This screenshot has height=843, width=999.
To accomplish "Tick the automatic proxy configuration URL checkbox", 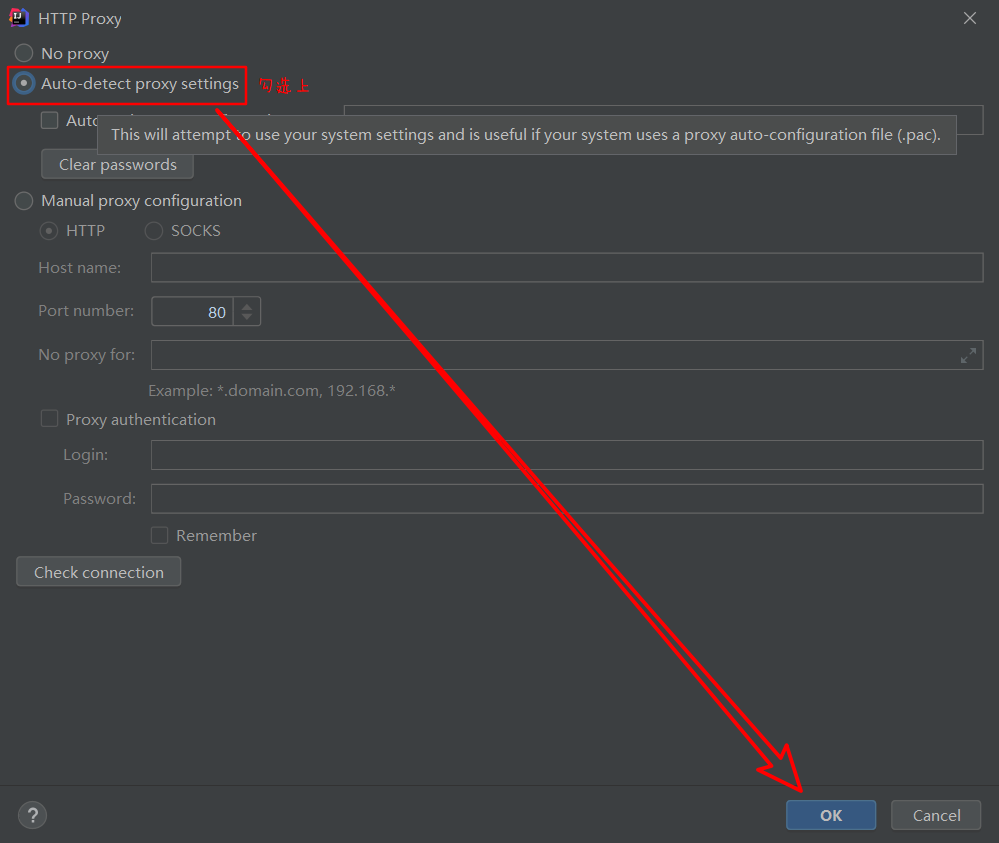I will 49,120.
